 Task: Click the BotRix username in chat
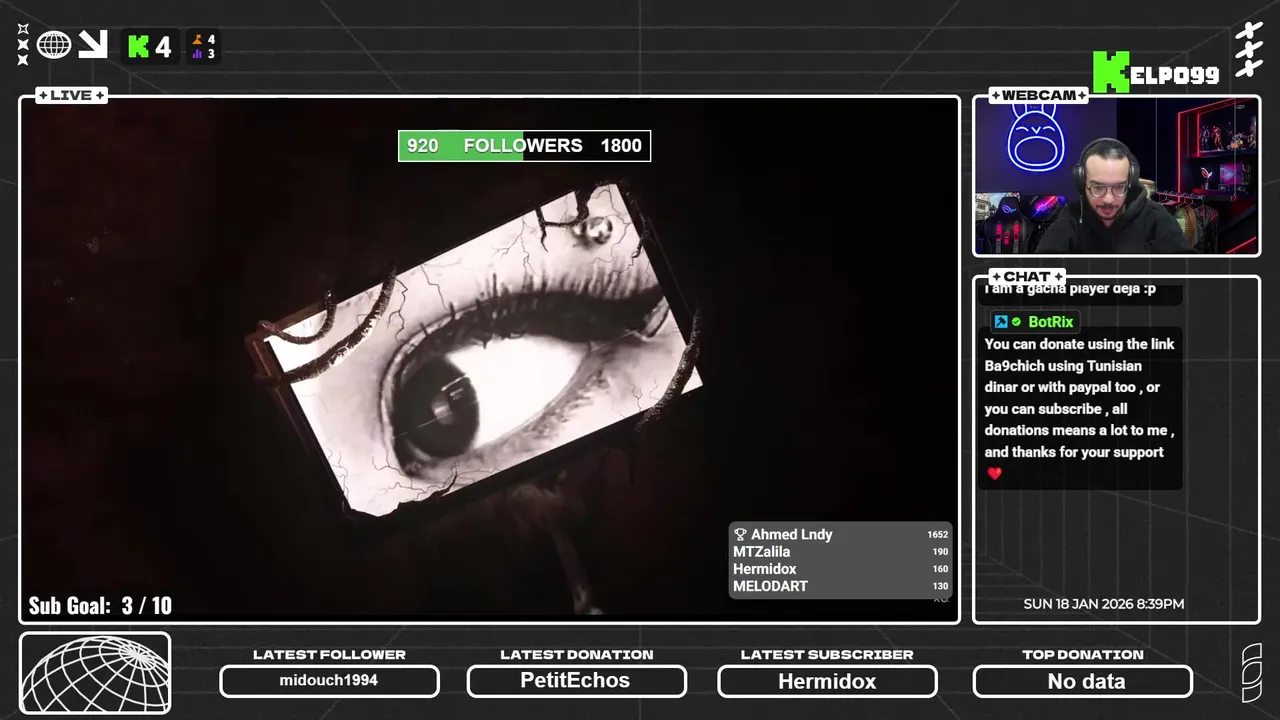tap(1050, 322)
